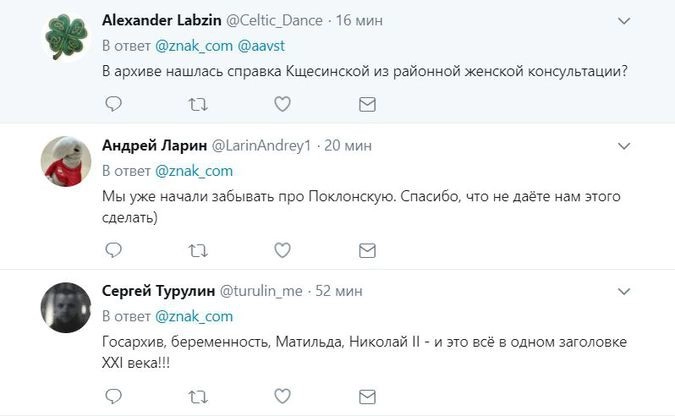Retweet Андрей Ларин's tweet
This screenshot has width=675, height=416.
(x=198, y=249)
